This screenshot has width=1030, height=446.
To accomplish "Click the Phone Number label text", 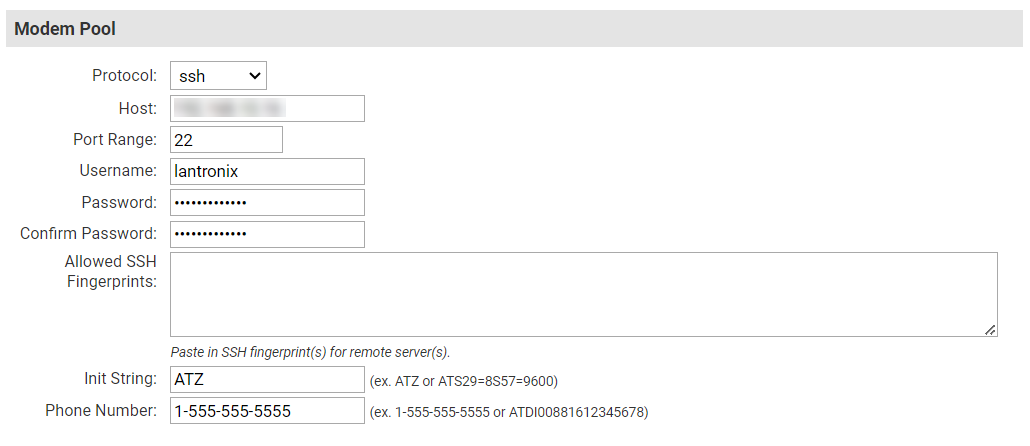I will 101,411.
